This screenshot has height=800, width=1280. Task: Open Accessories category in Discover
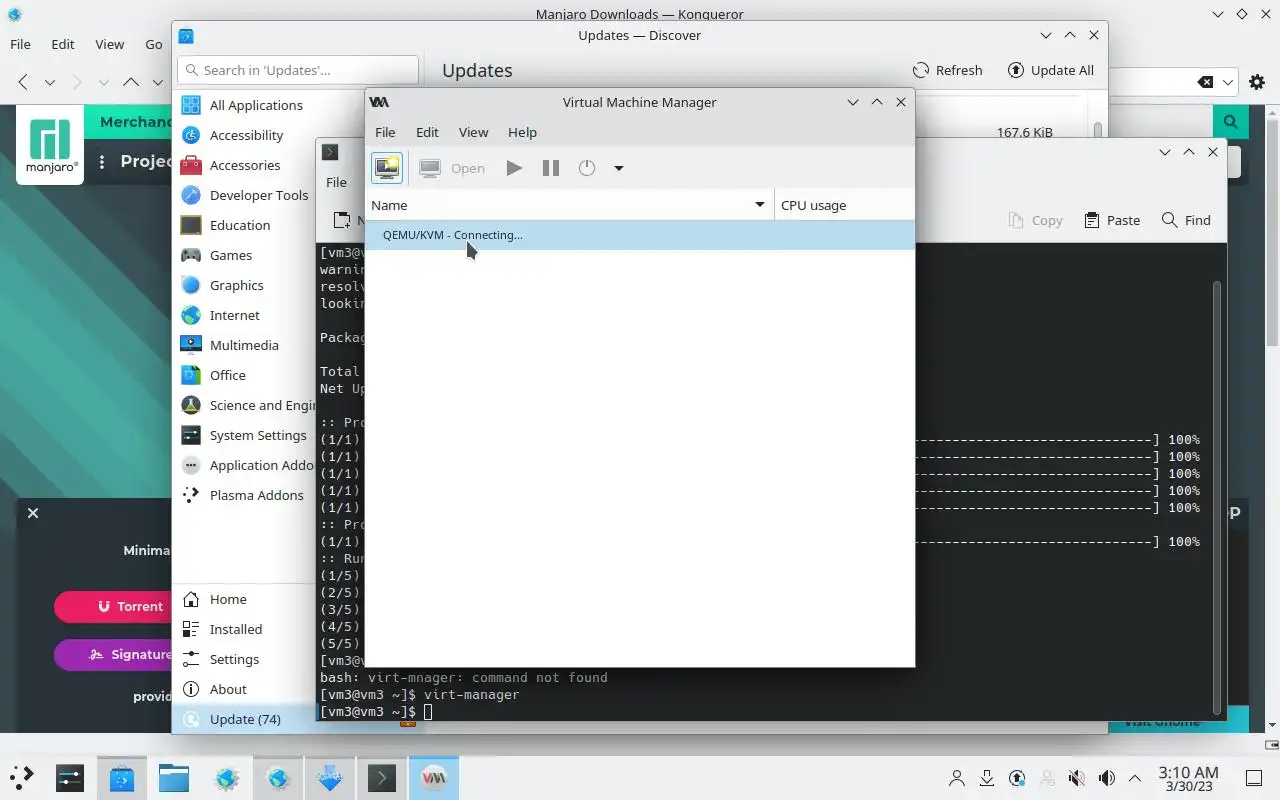[x=244, y=165]
